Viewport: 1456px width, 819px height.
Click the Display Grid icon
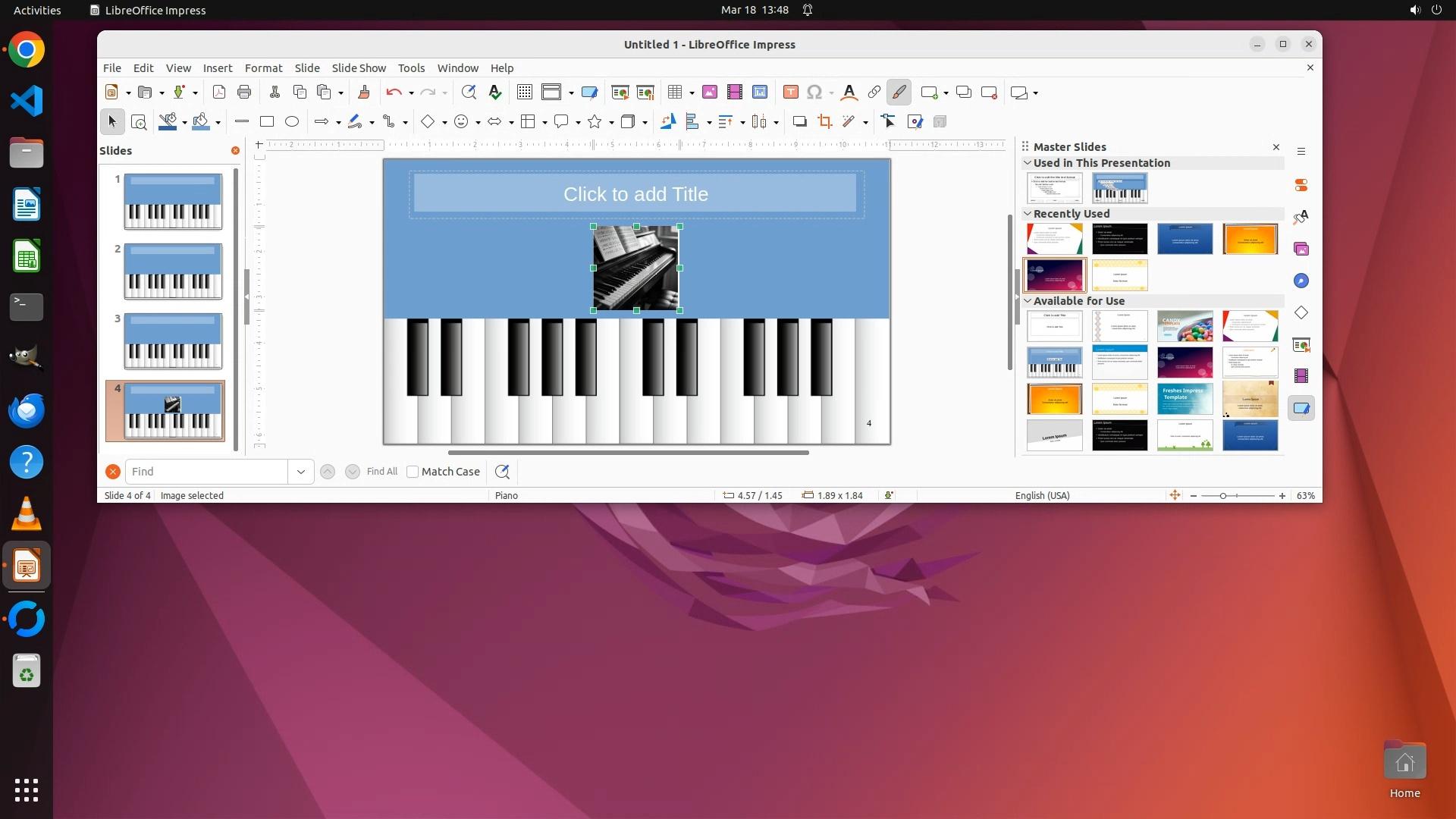click(524, 93)
